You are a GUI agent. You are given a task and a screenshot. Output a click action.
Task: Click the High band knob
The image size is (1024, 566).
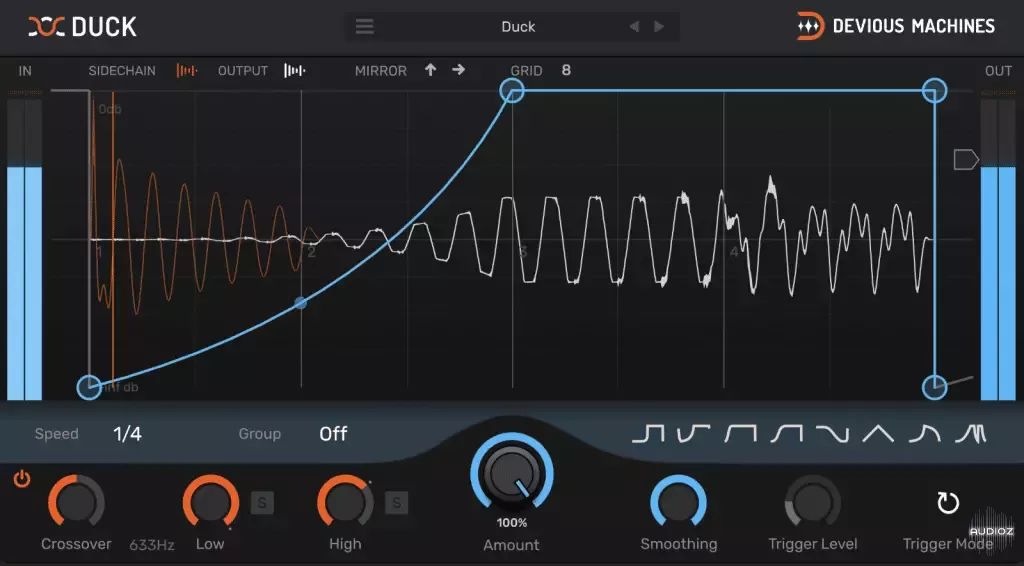coord(345,501)
